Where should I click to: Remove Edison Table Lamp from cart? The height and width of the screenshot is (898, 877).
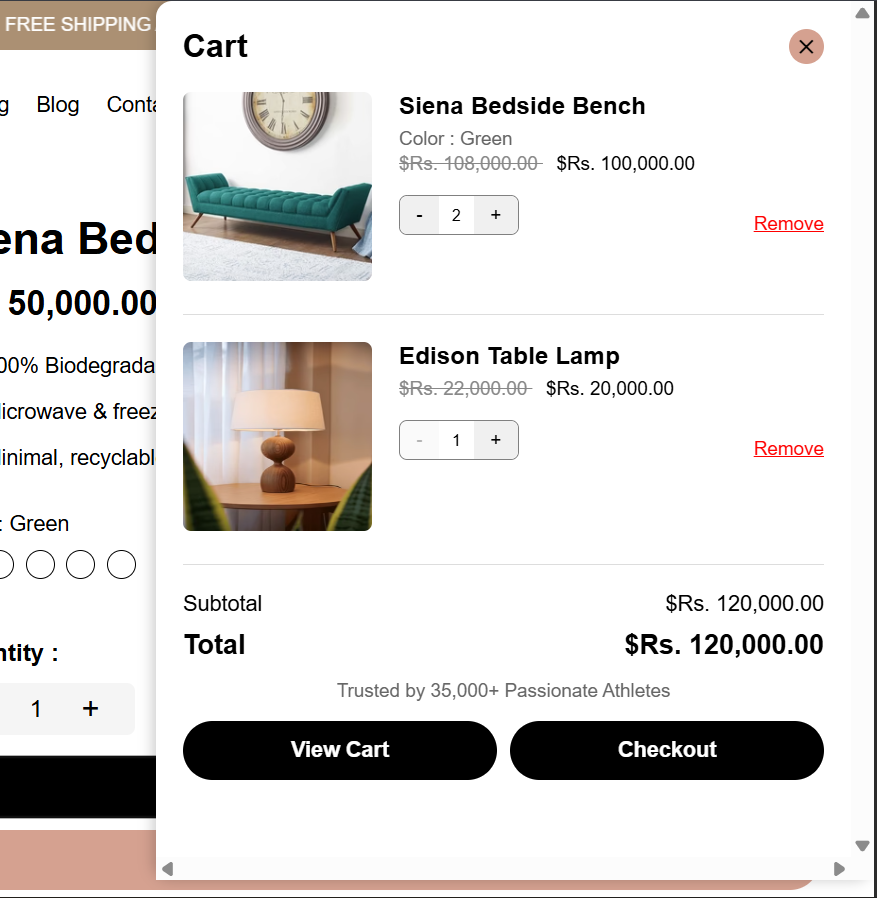pyautogui.click(x=788, y=448)
